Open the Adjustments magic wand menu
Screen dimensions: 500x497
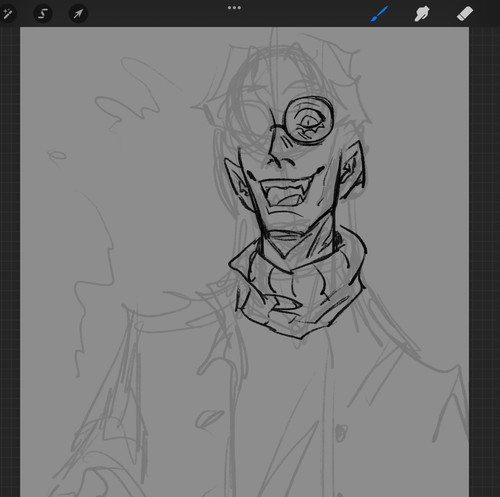(7, 14)
